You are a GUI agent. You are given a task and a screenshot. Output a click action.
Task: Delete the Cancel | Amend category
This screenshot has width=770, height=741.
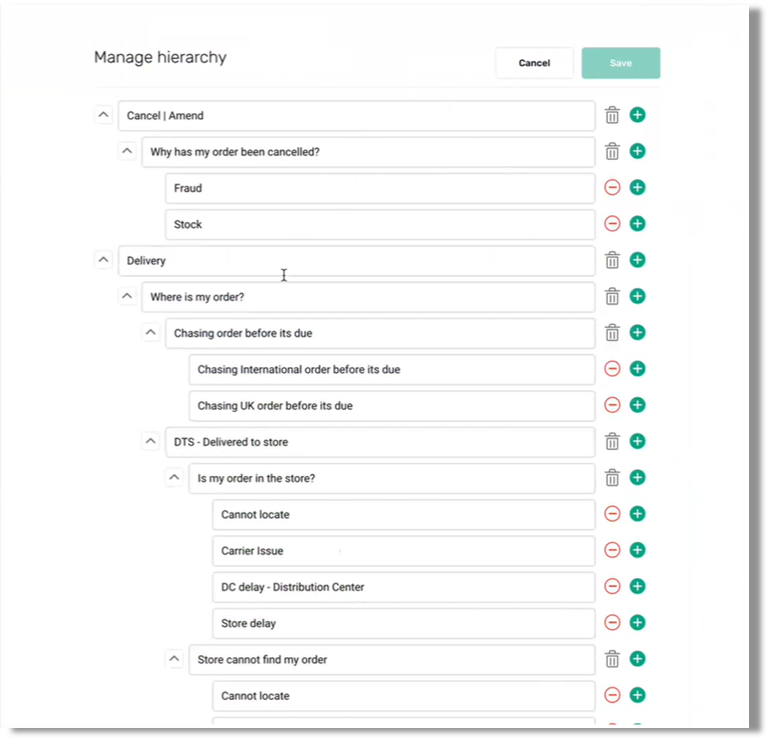[612, 115]
